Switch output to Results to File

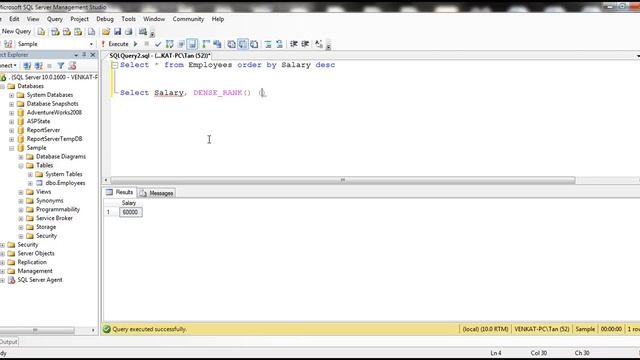point(254,44)
